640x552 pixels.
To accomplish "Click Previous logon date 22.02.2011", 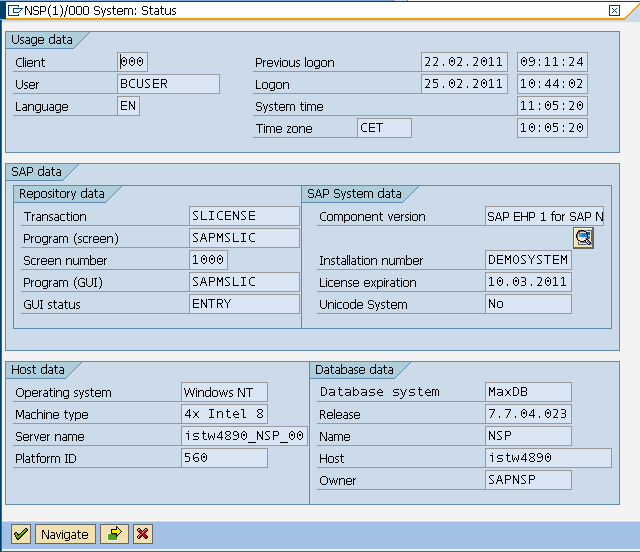I will [464, 62].
